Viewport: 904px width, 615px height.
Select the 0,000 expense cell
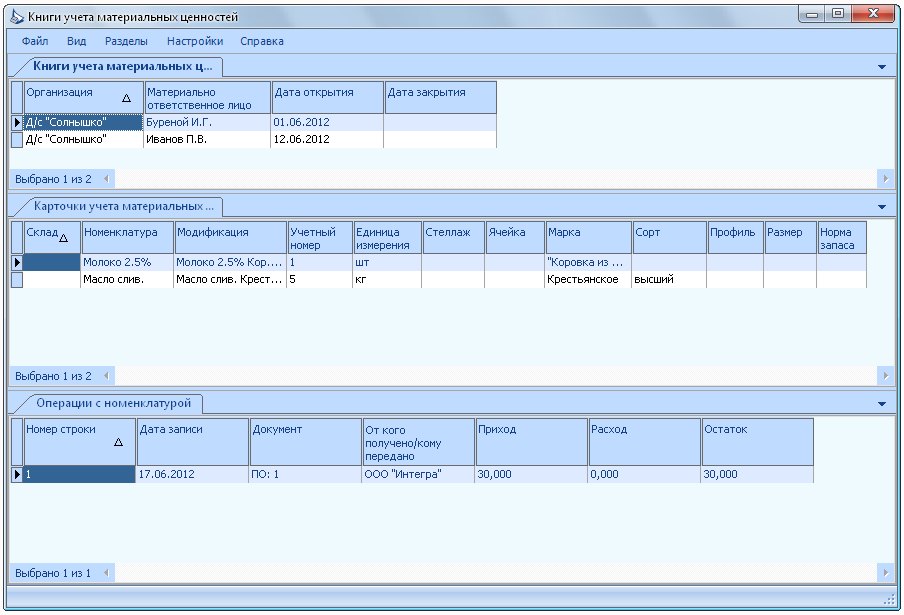644,474
